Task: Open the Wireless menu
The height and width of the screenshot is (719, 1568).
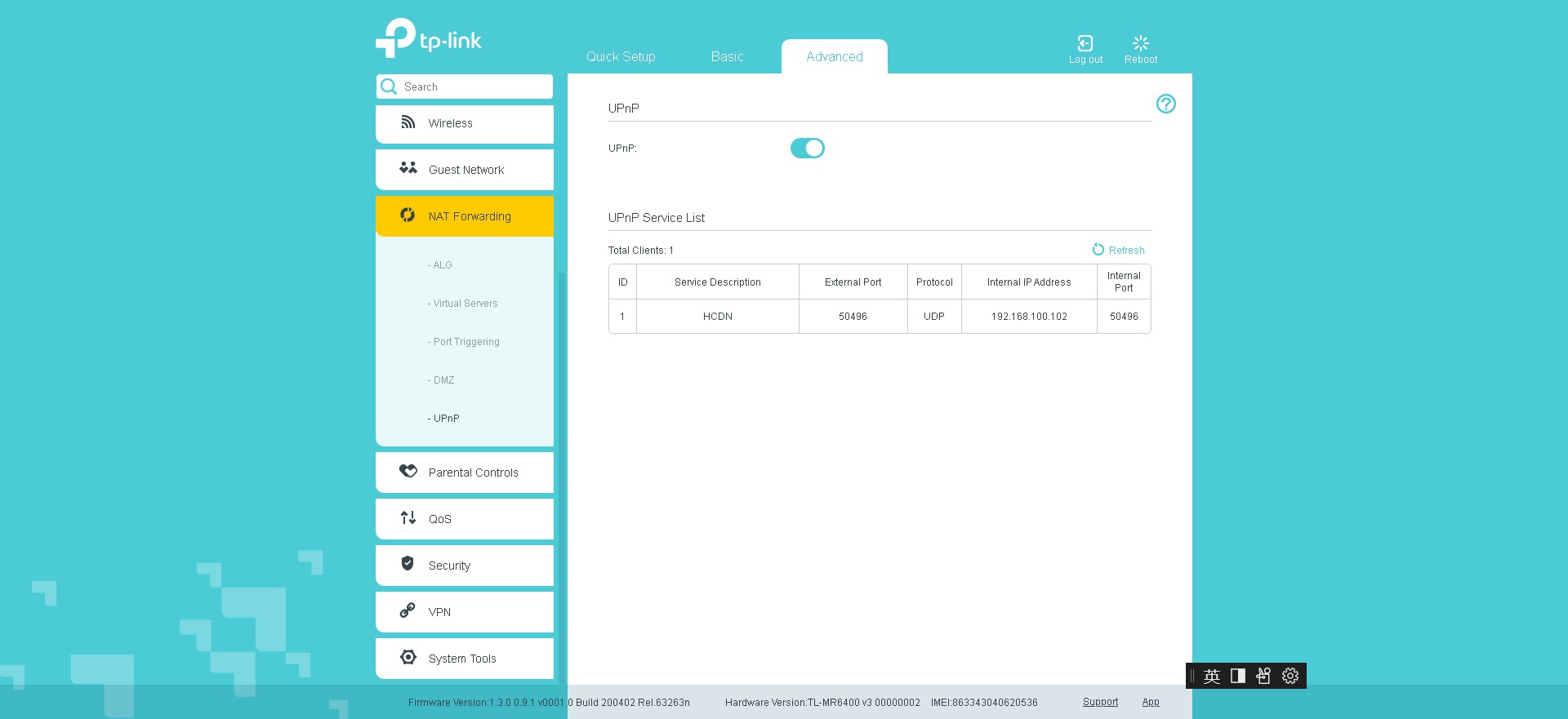Action: (465, 123)
